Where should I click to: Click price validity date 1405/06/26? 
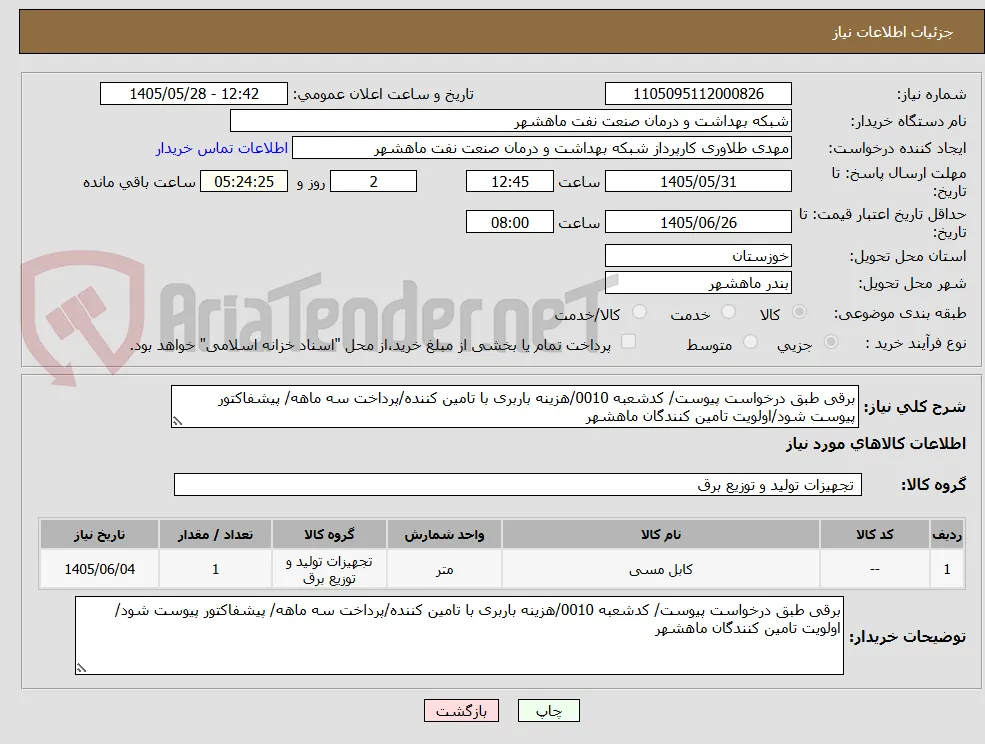click(698, 222)
